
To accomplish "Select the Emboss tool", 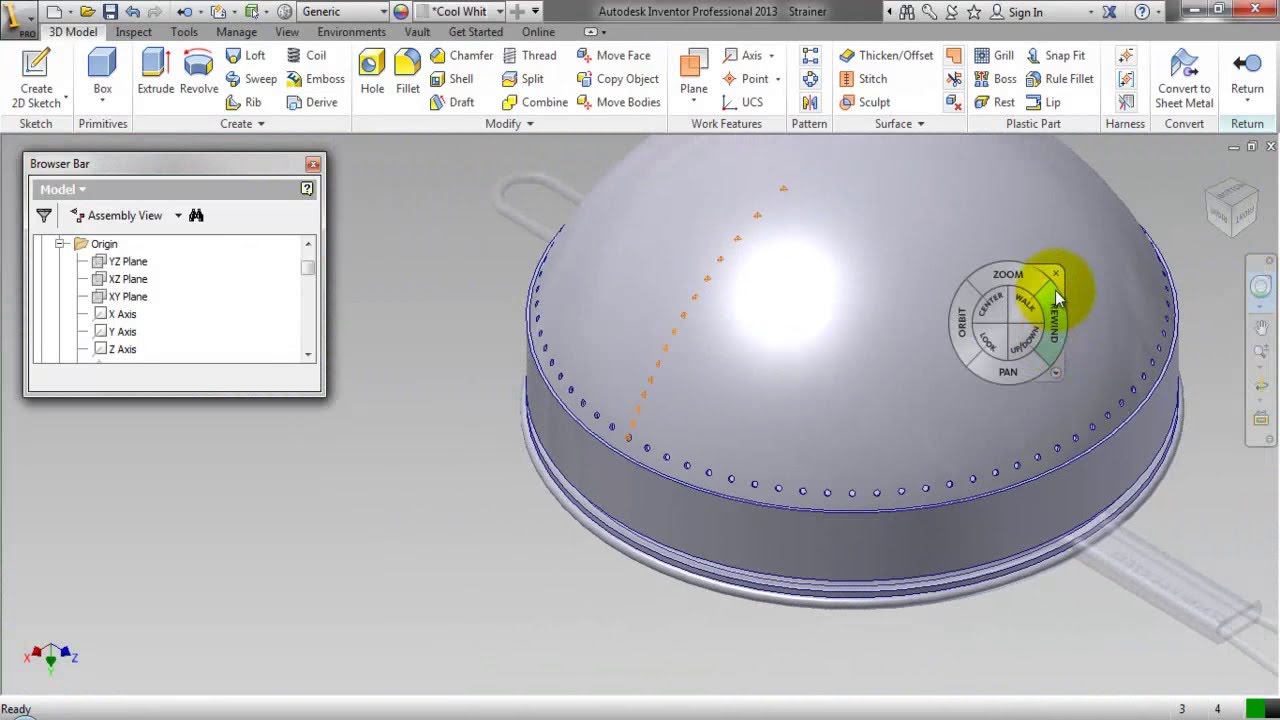I will point(315,79).
